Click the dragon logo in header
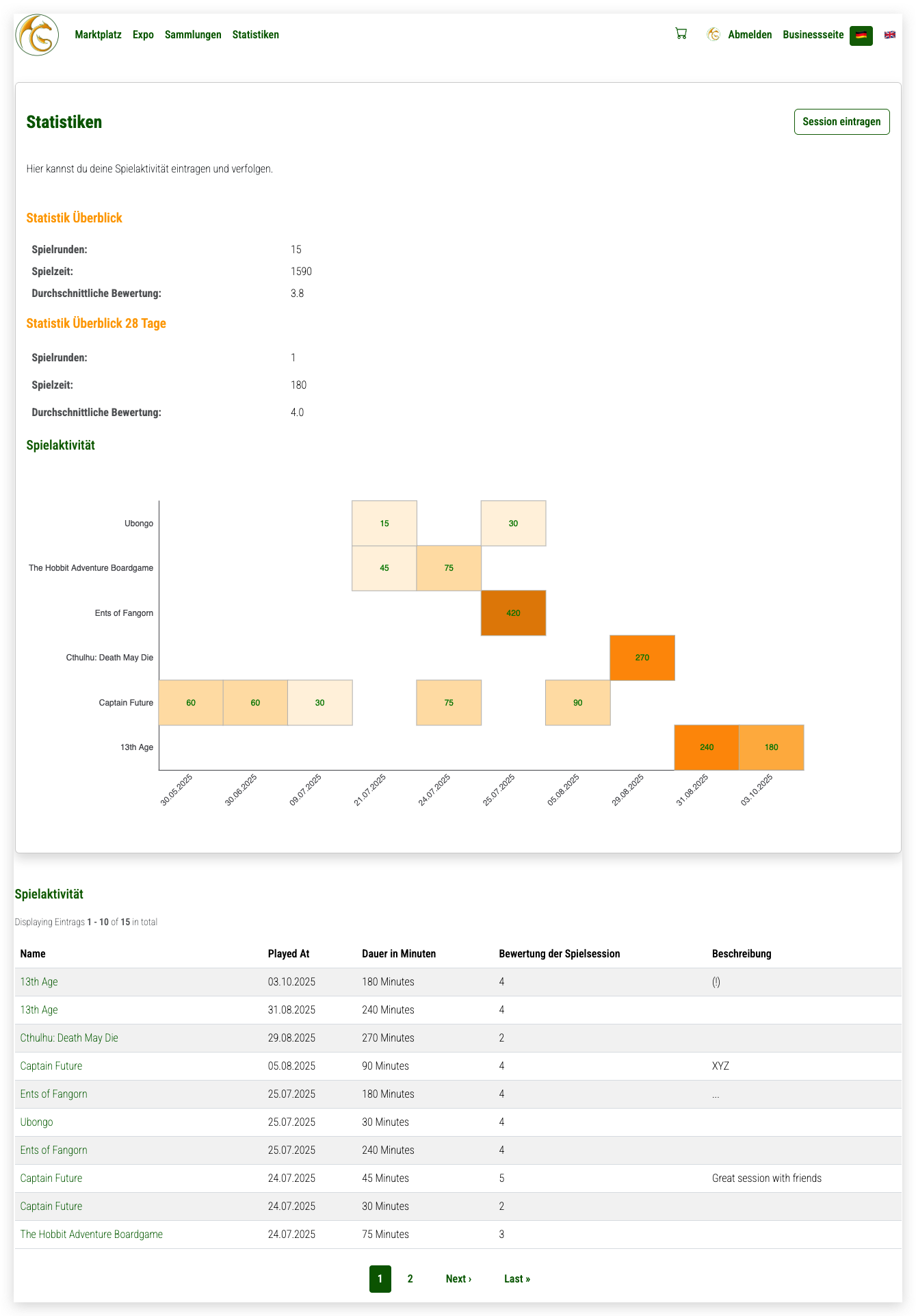Viewport: 916px width, 1316px height. pyautogui.click(x=37, y=35)
